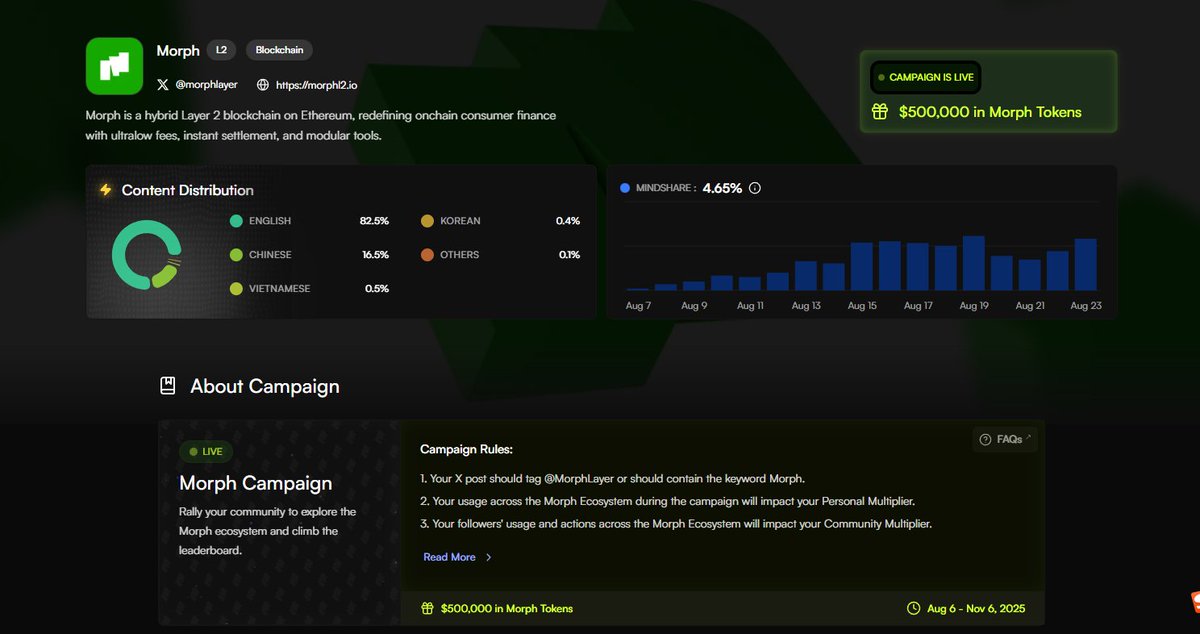This screenshot has width=1200, height=634.
Task: Click the ENGLISH legend label
Action: (x=270, y=221)
